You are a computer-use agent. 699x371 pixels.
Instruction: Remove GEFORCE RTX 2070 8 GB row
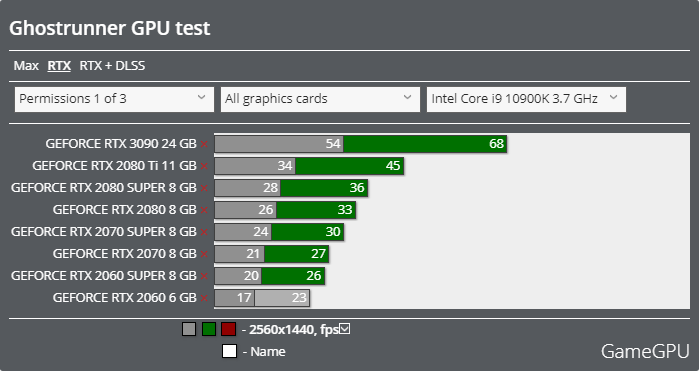tap(204, 254)
